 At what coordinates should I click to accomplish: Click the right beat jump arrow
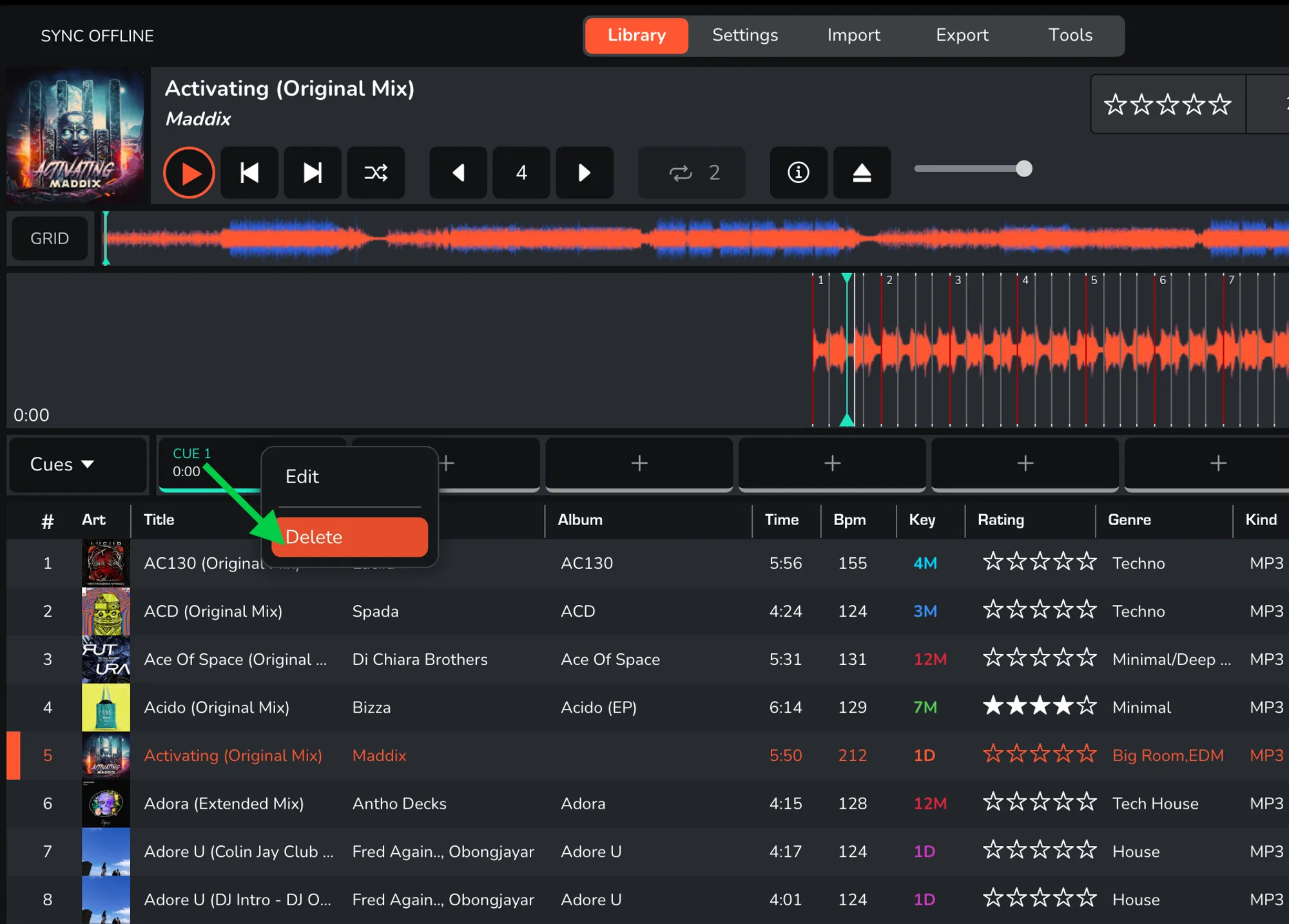point(585,173)
